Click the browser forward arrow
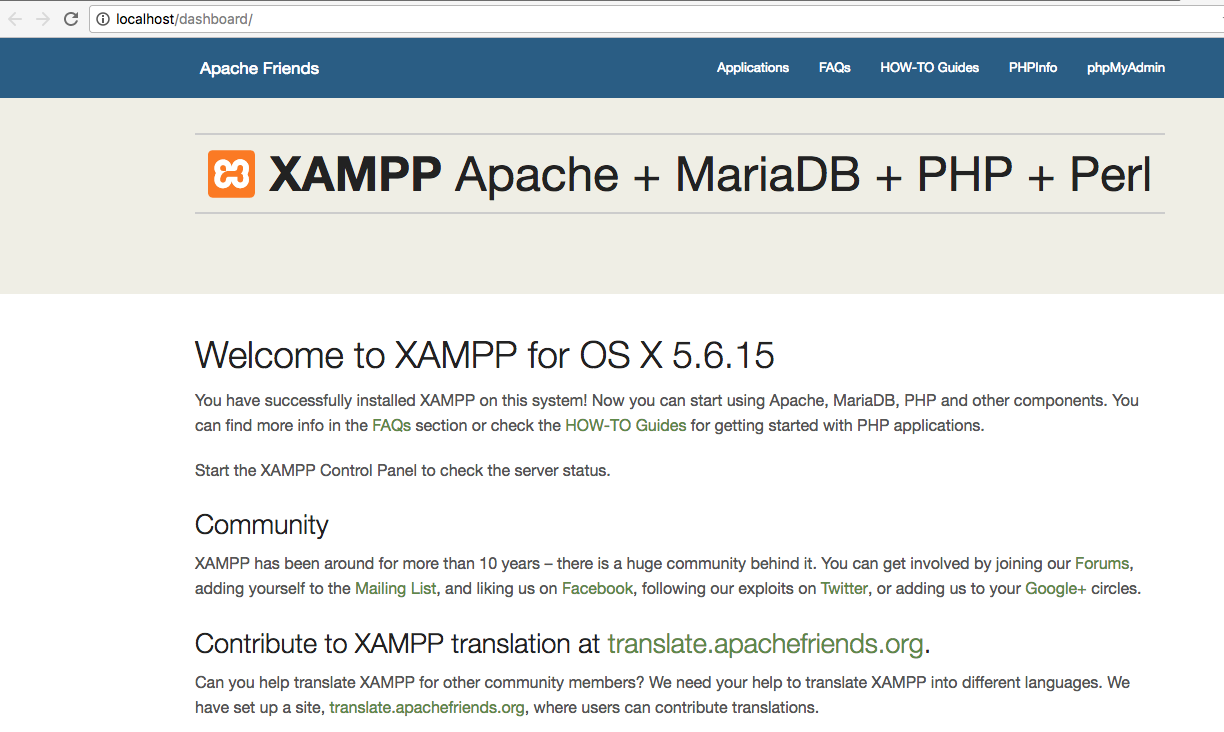 point(42,19)
